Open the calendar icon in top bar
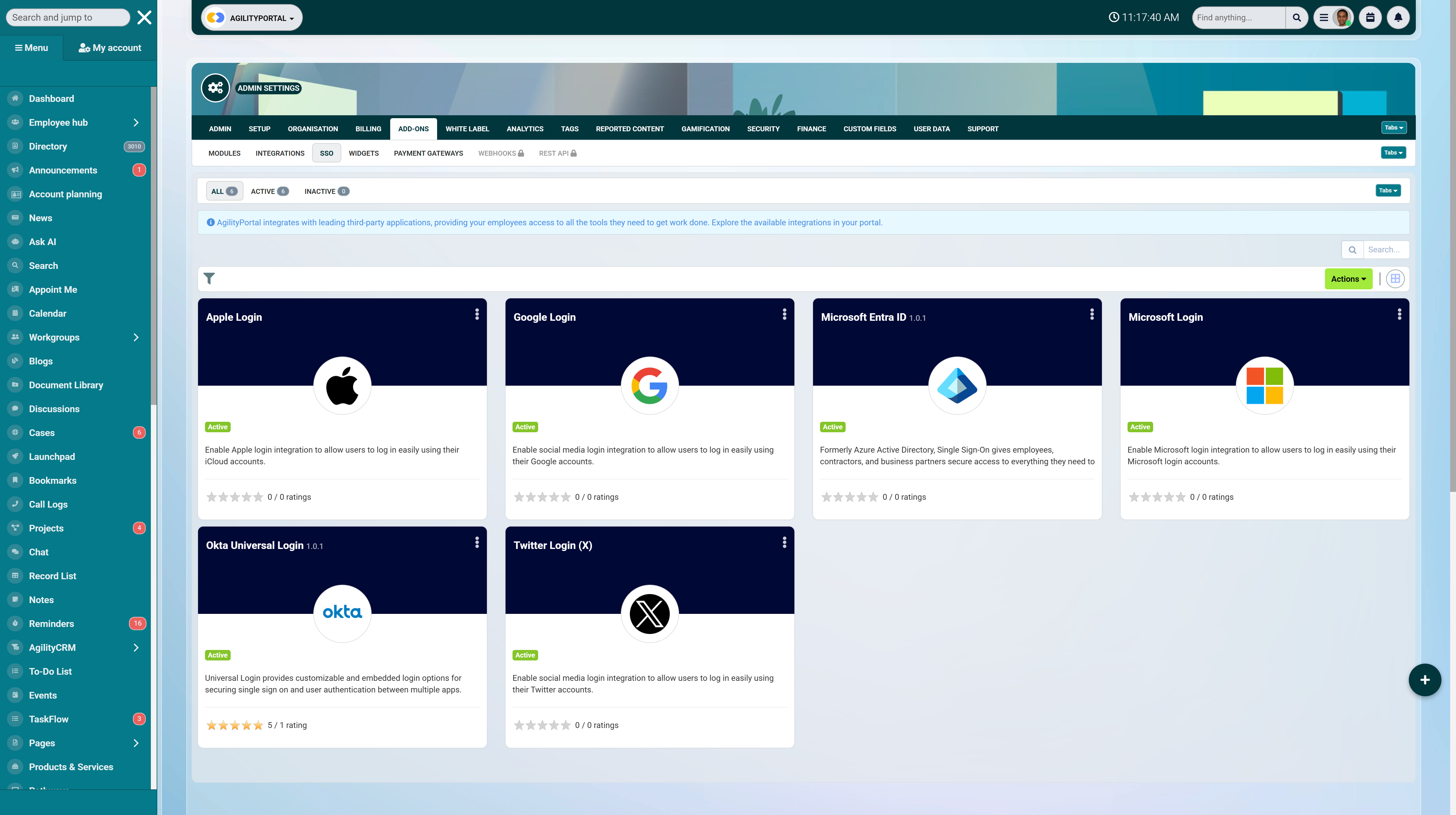Image resolution: width=1456 pixels, height=815 pixels. 1370,17
